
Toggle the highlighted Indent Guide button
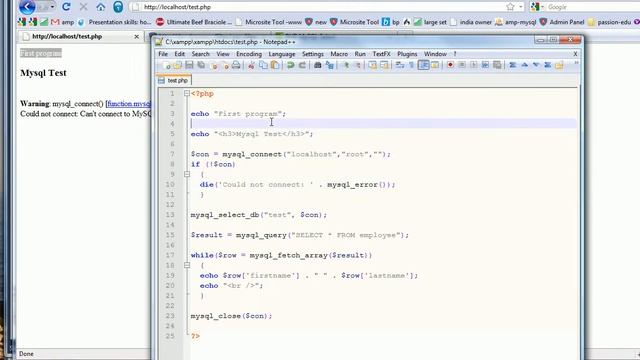tap(423, 65)
